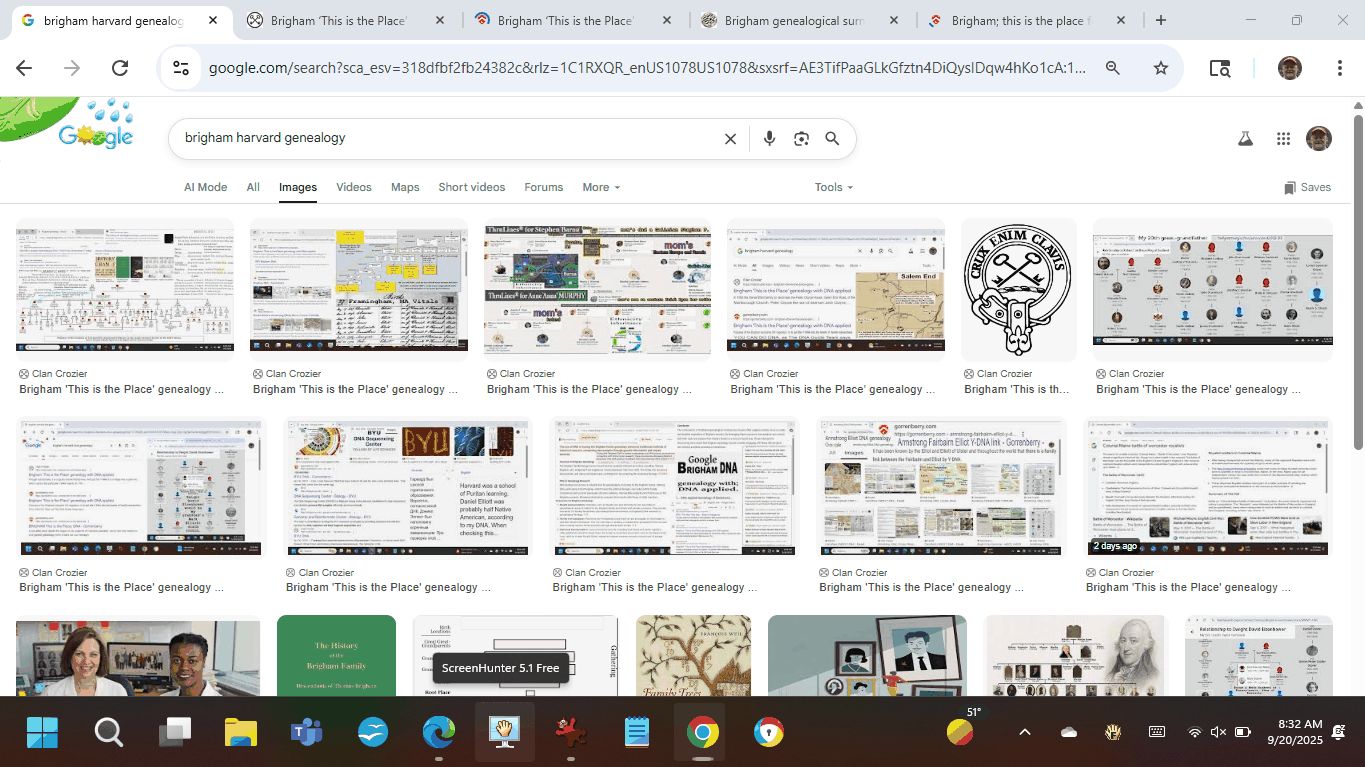Expand the More search filters menu

pyautogui.click(x=600, y=187)
